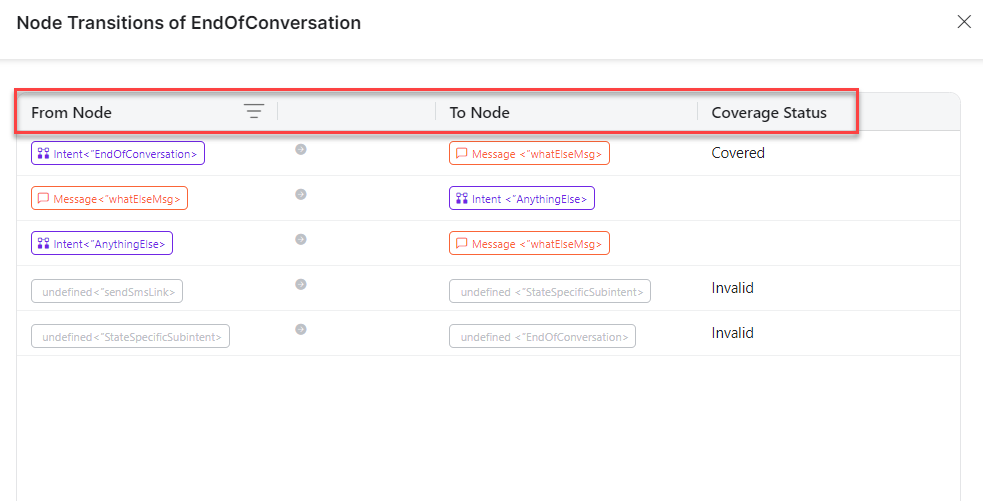Sort by the To Node column header
This screenshot has height=501, width=983.
pyautogui.click(x=479, y=112)
